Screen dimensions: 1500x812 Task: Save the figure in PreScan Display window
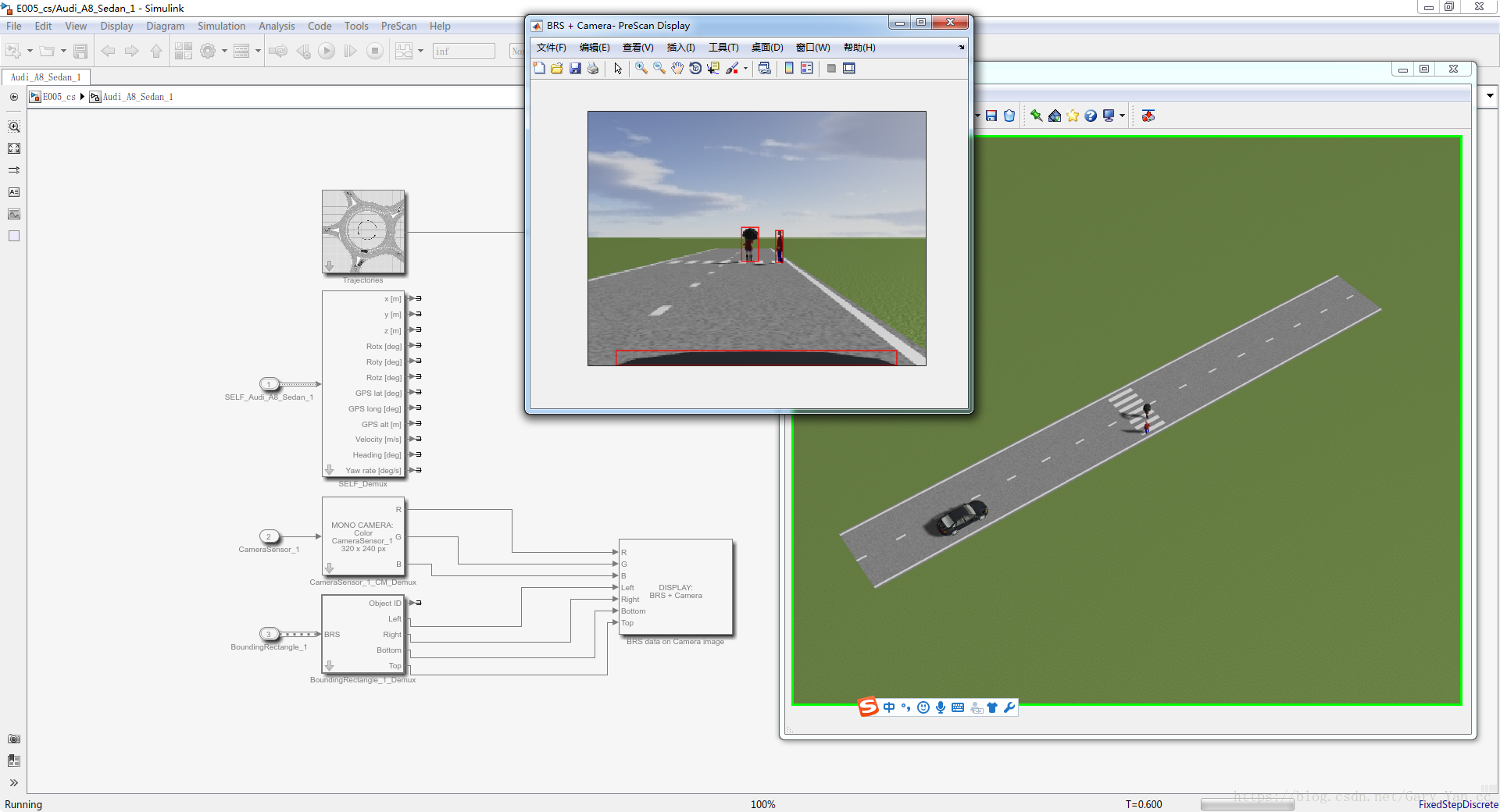click(x=575, y=69)
